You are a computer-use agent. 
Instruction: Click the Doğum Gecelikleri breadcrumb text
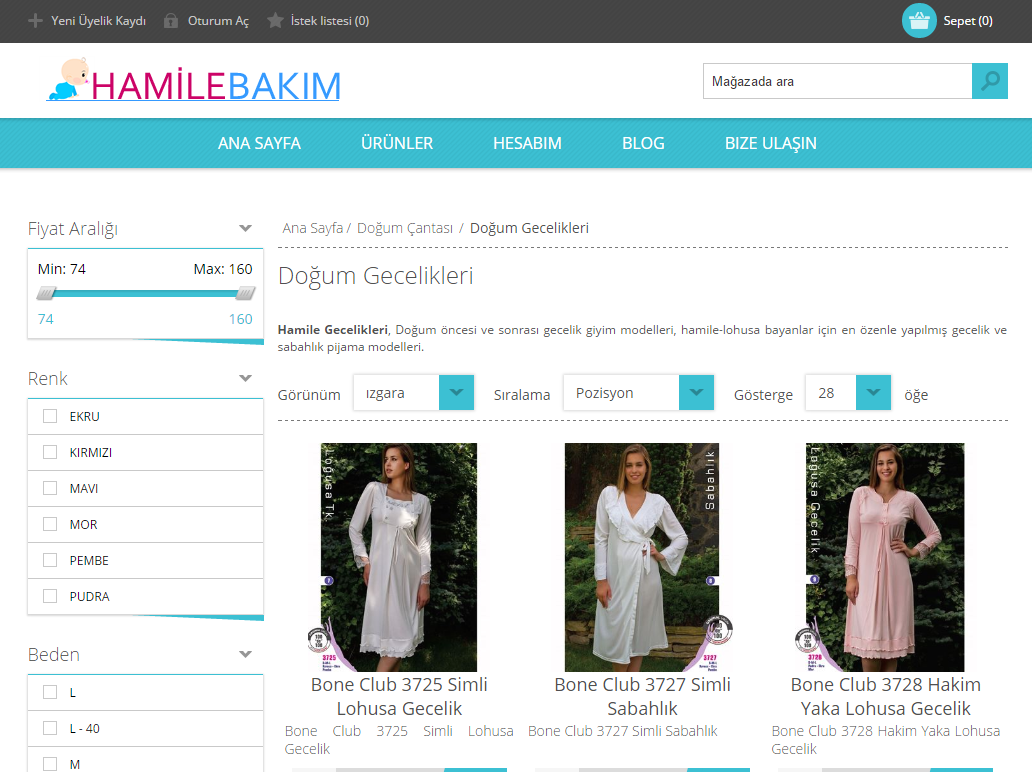pos(529,228)
